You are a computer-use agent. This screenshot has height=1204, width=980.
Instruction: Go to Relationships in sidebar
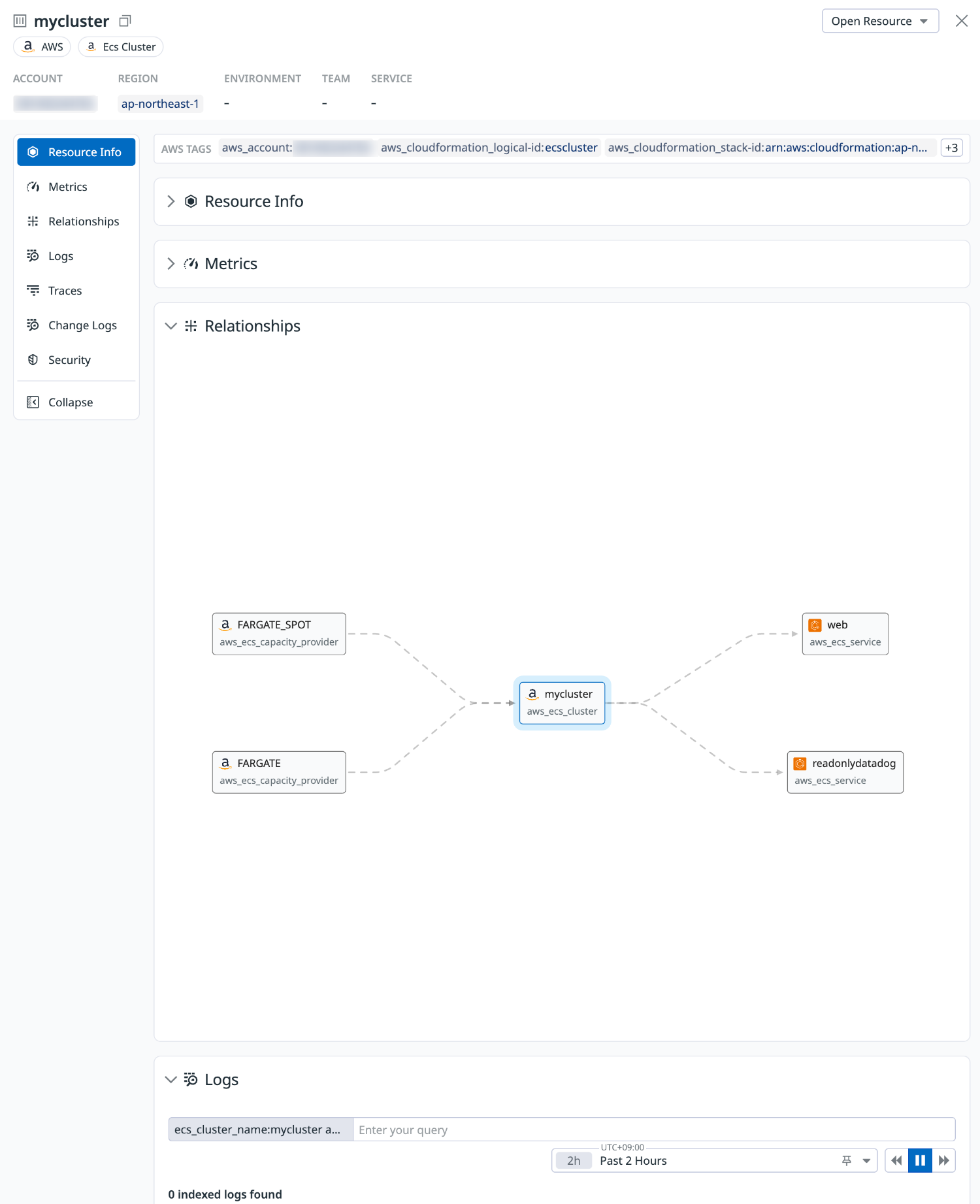(76, 221)
